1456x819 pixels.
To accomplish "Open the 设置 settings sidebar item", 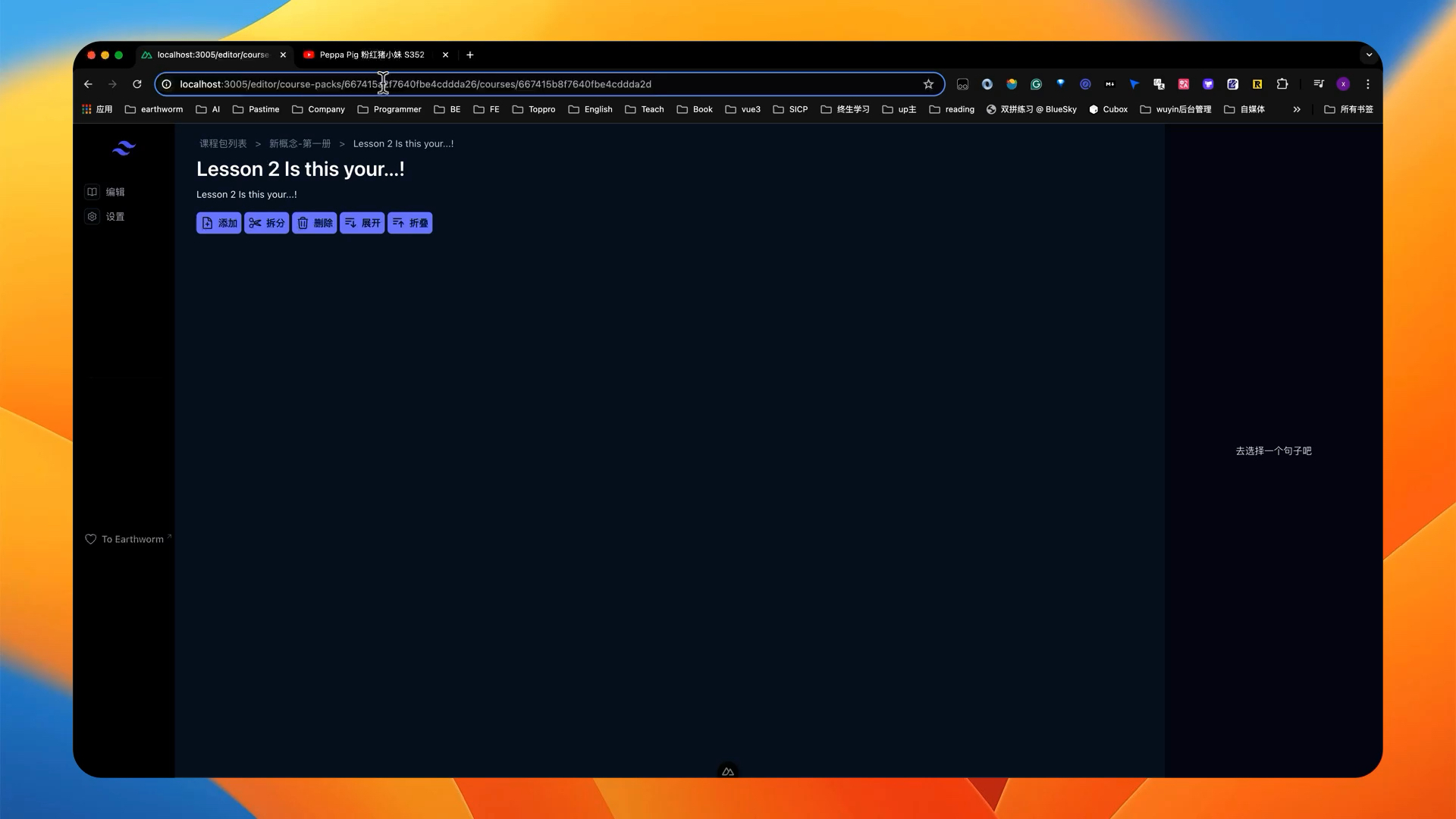I will click(105, 216).
